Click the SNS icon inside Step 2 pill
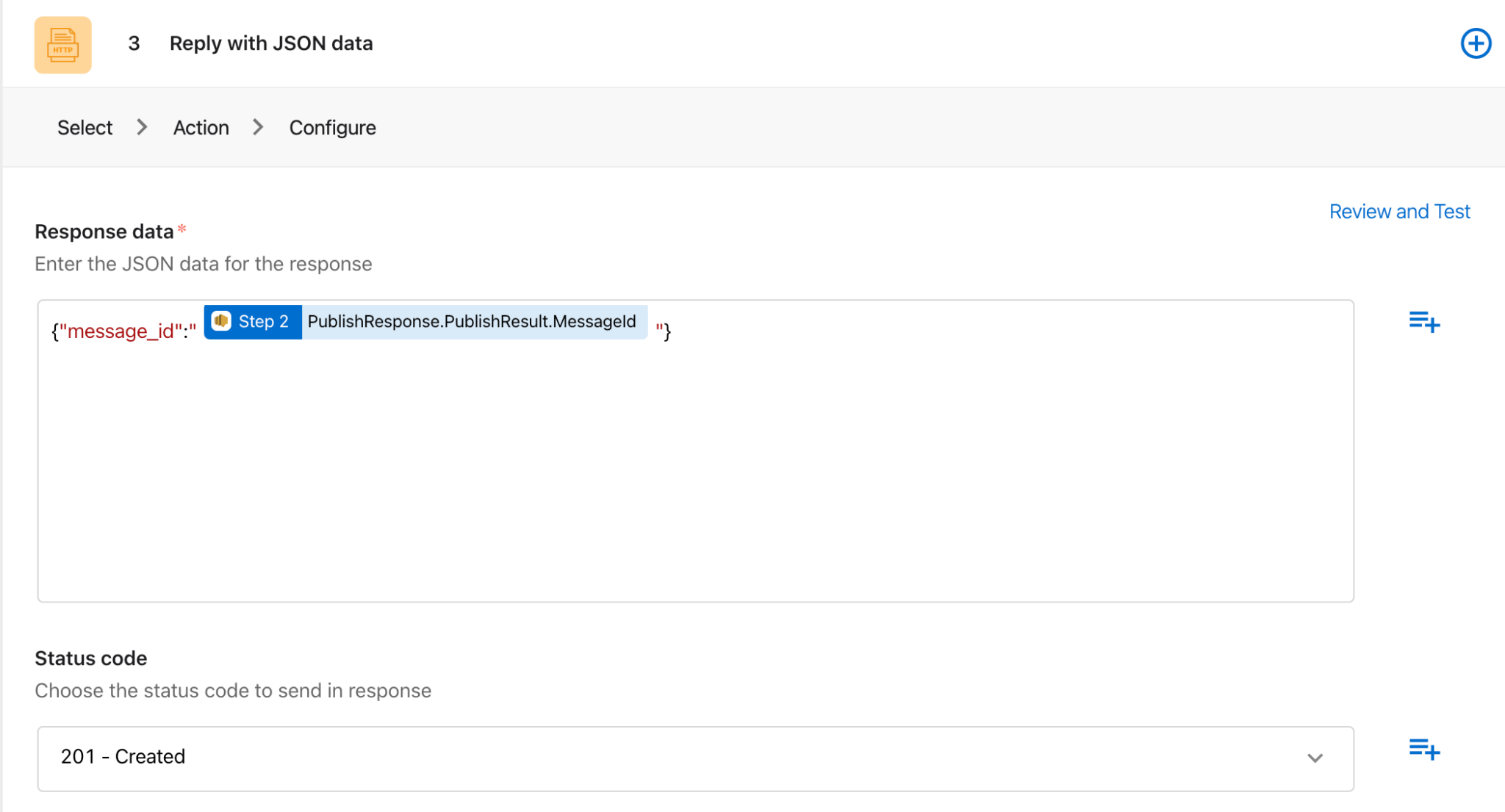This screenshot has width=1505, height=812. (x=221, y=321)
